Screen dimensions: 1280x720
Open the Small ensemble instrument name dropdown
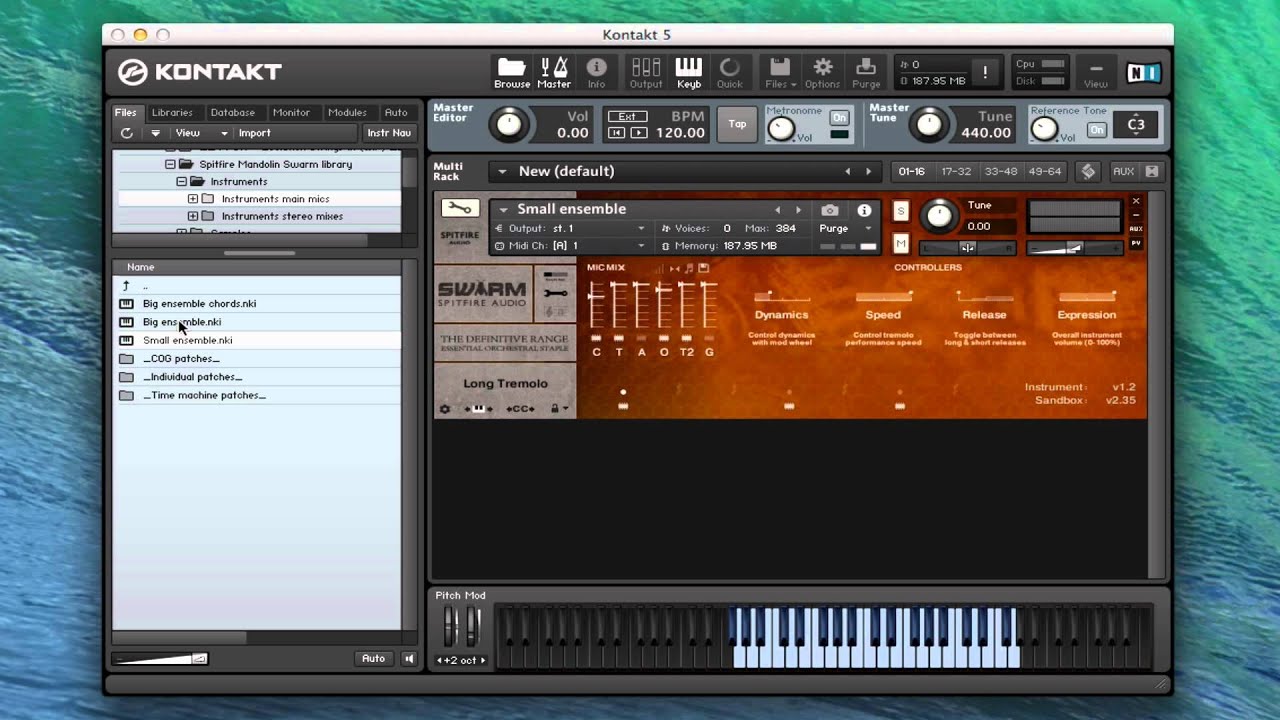tap(504, 209)
